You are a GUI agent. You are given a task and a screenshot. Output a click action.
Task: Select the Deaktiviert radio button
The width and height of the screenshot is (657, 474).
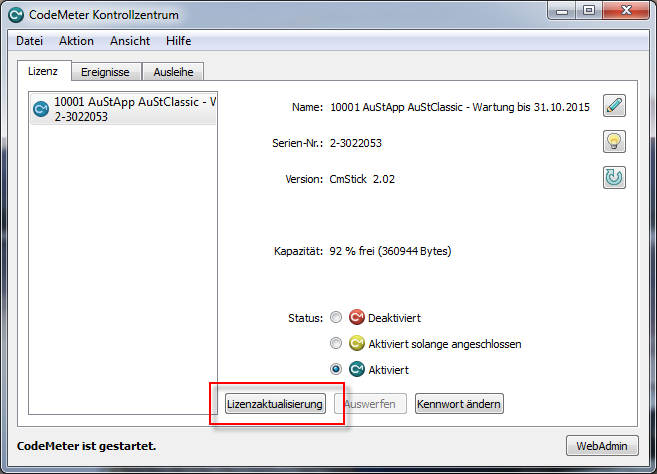[x=336, y=318]
